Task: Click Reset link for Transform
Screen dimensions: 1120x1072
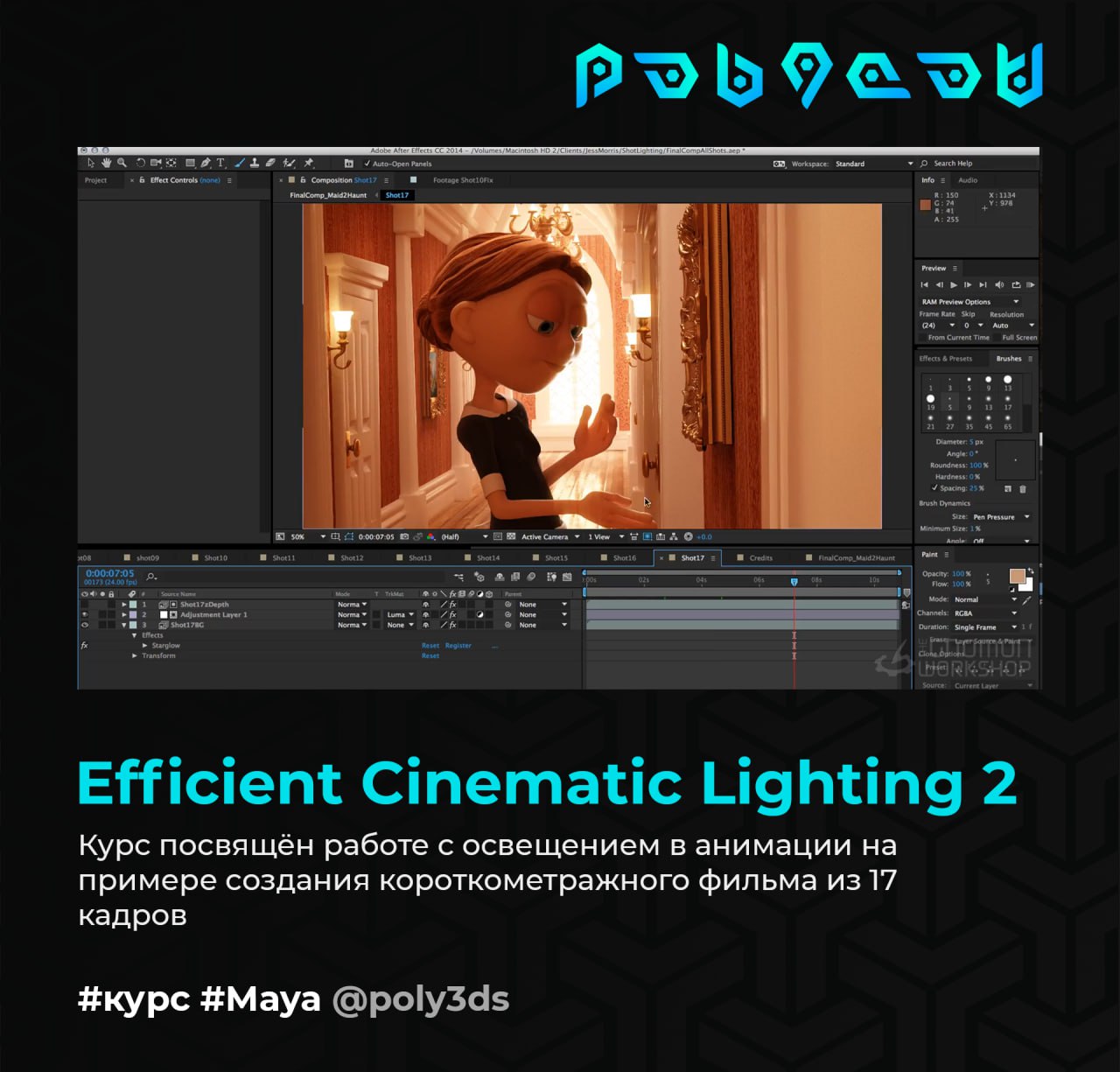Action: tap(430, 655)
